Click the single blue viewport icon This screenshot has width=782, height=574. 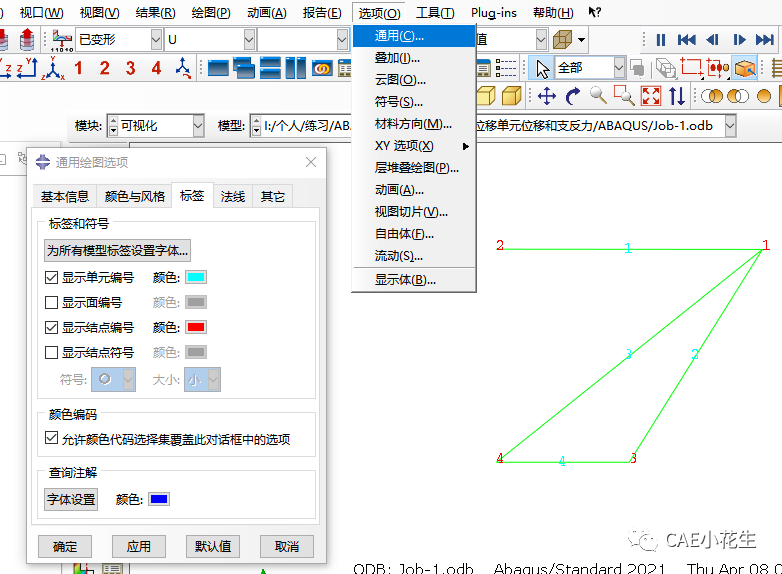pos(218,68)
